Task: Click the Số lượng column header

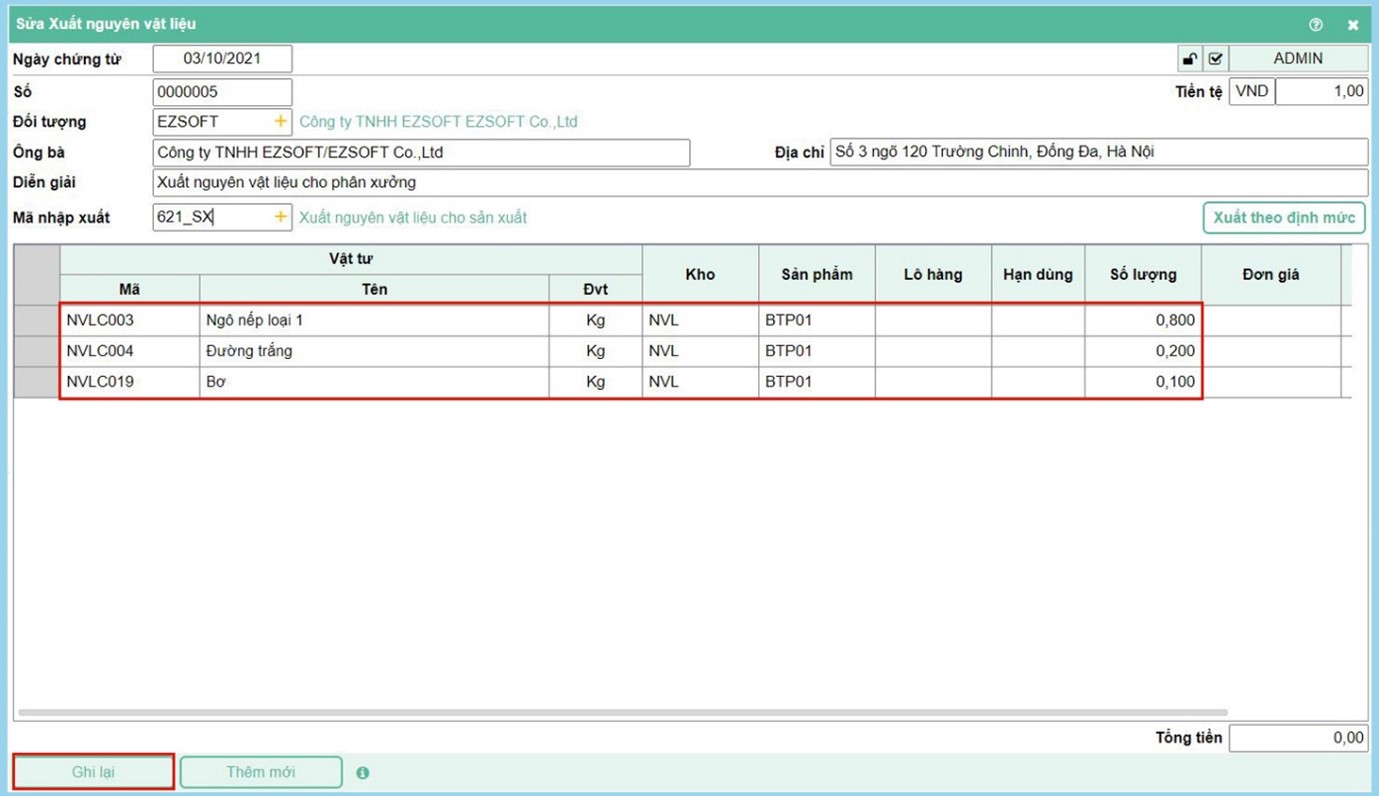Action: coord(1143,274)
